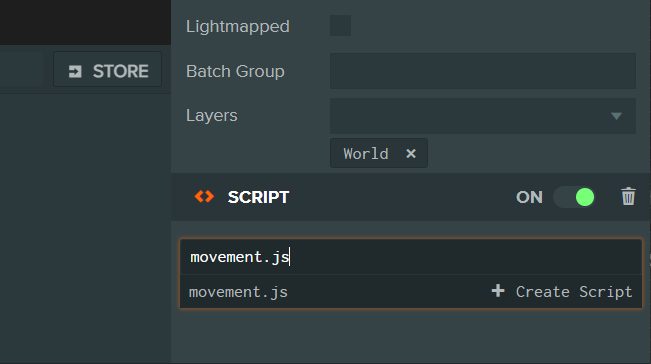Click the movement.js script name input

coord(411,257)
